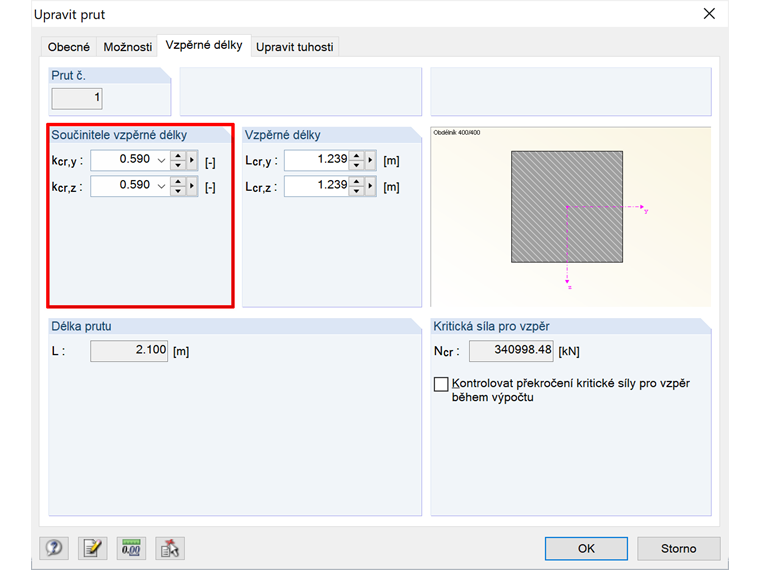Confirm the dialog with OK
The height and width of the screenshot is (570, 760).
click(586, 548)
